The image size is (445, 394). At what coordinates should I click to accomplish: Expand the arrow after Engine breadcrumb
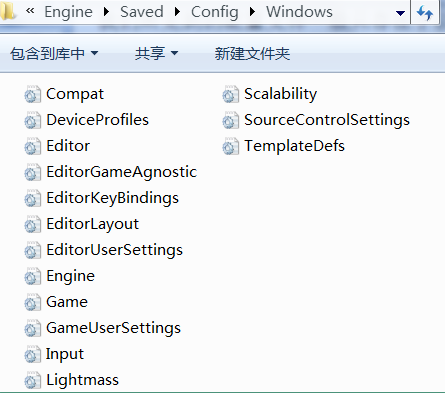pyautogui.click(x=106, y=12)
